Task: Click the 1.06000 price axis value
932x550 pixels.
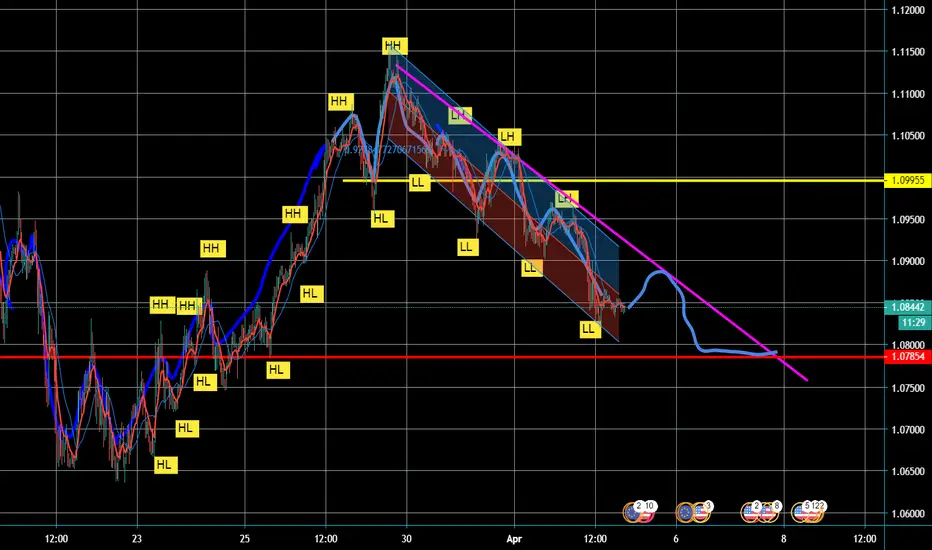Action: click(x=908, y=514)
